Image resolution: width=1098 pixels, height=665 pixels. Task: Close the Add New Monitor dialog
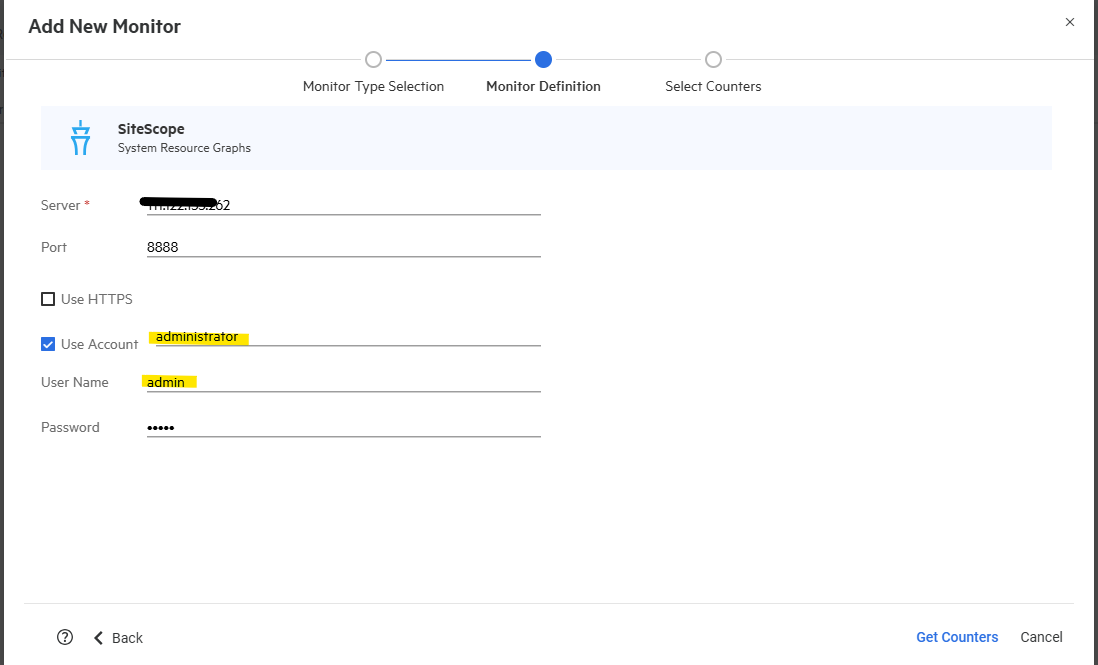[x=1069, y=22]
